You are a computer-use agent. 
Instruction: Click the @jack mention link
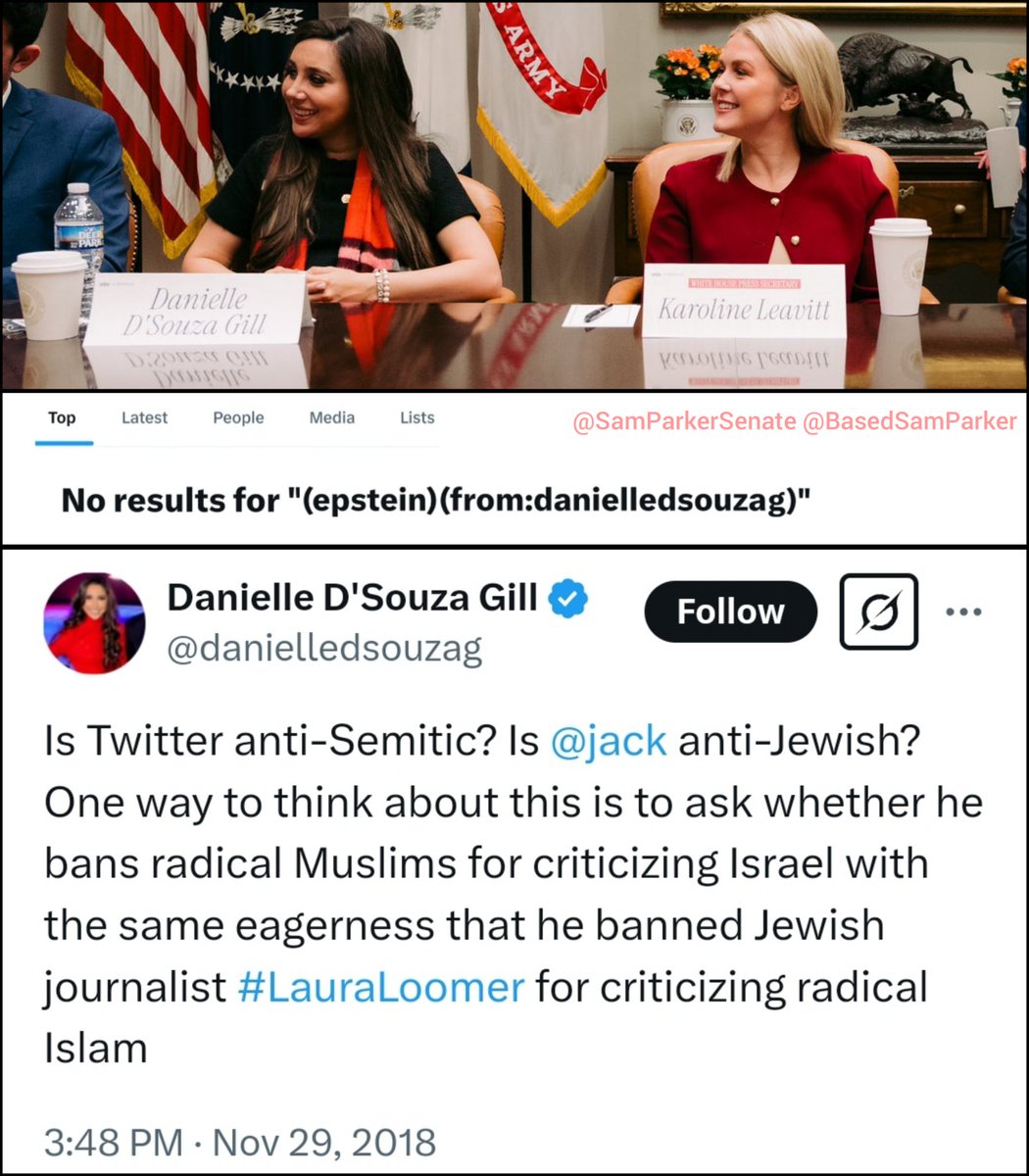[x=609, y=742]
